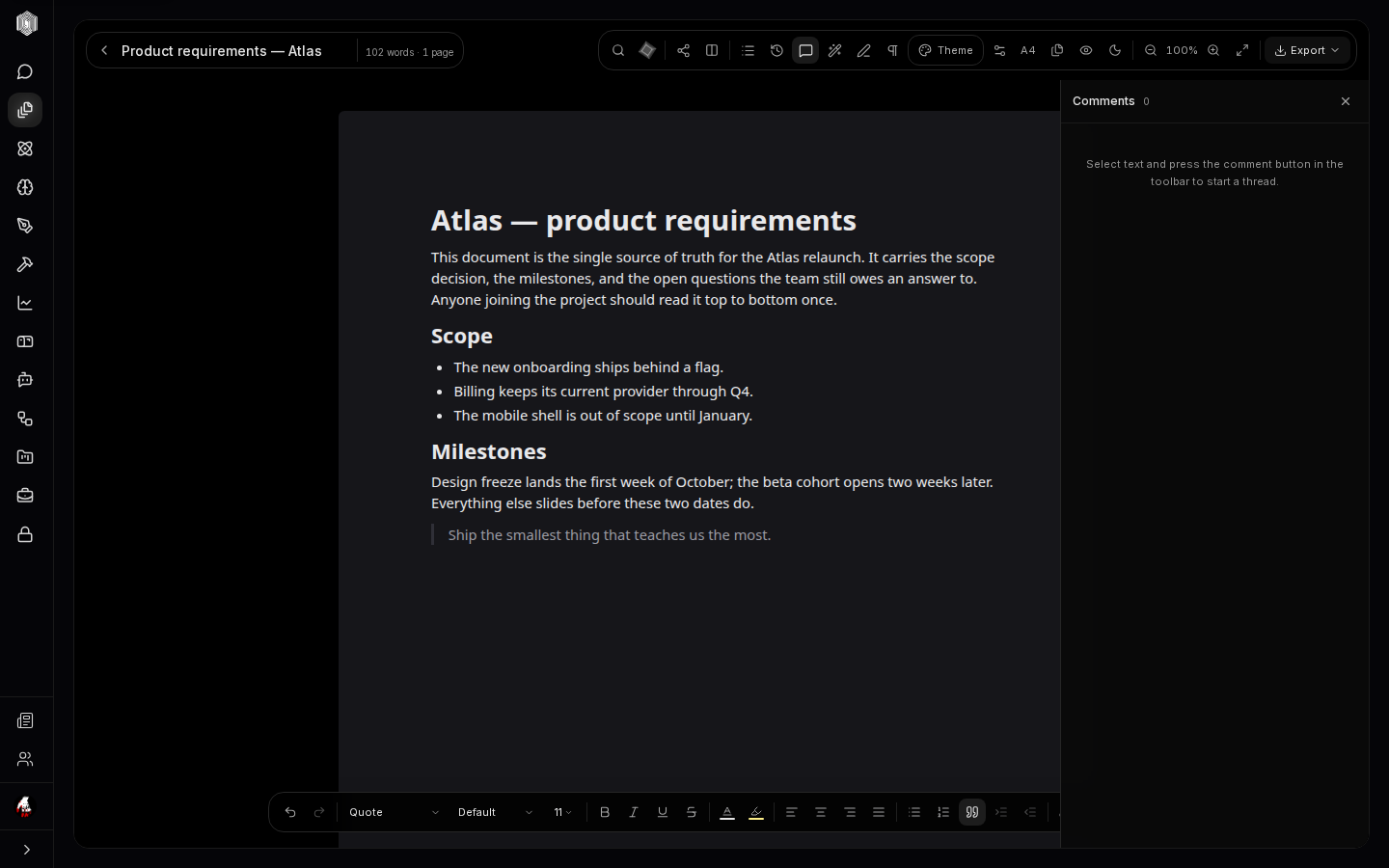
Task: Open the version history clock icon
Action: pos(776,51)
